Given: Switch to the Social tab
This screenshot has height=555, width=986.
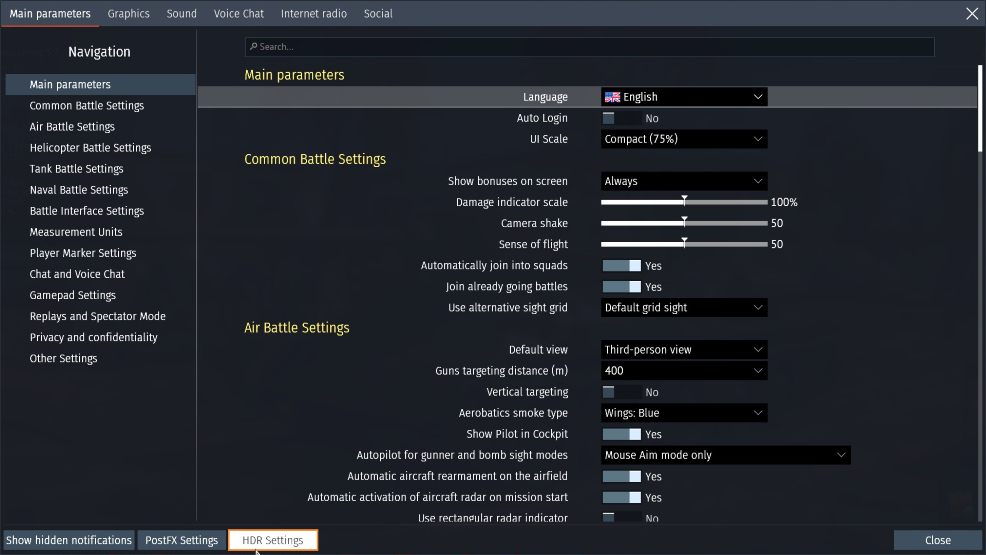Looking at the screenshot, I should (378, 13).
